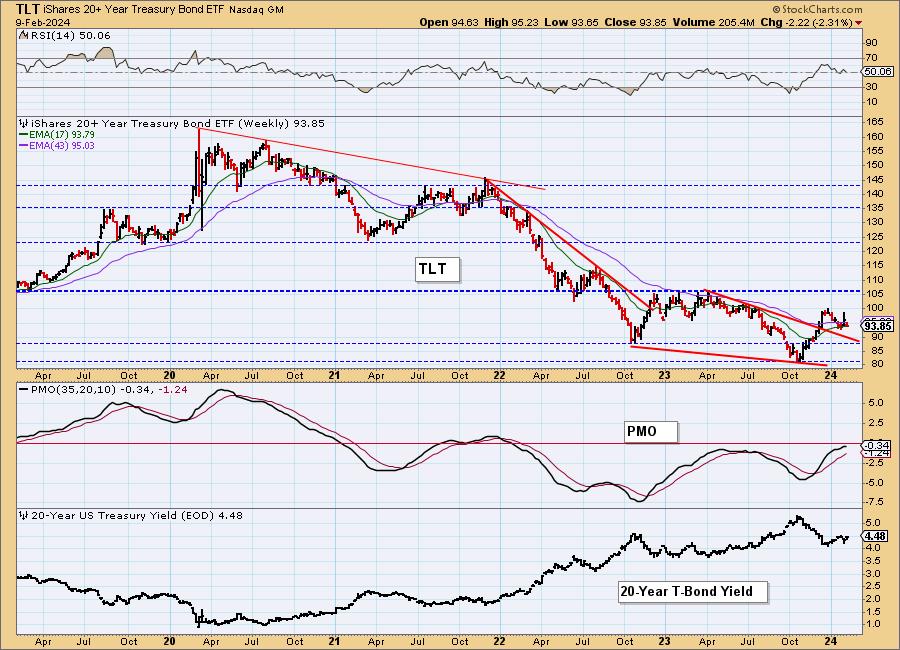This screenshot has width=900, height=650.
Task: Click the -0.34 PMO value tag
Action: [877, 445]
